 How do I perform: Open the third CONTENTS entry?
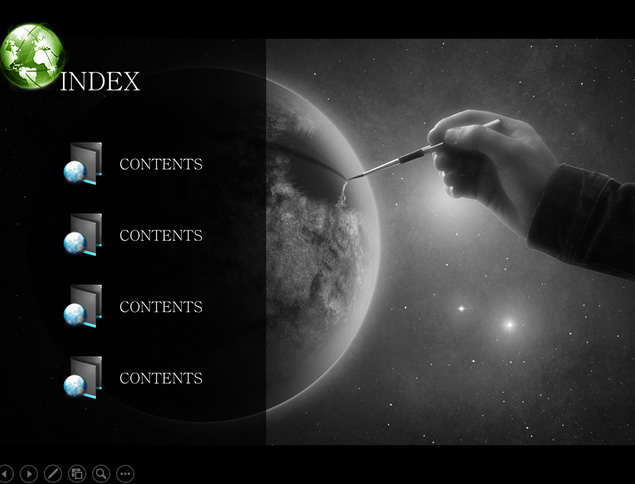161,307
